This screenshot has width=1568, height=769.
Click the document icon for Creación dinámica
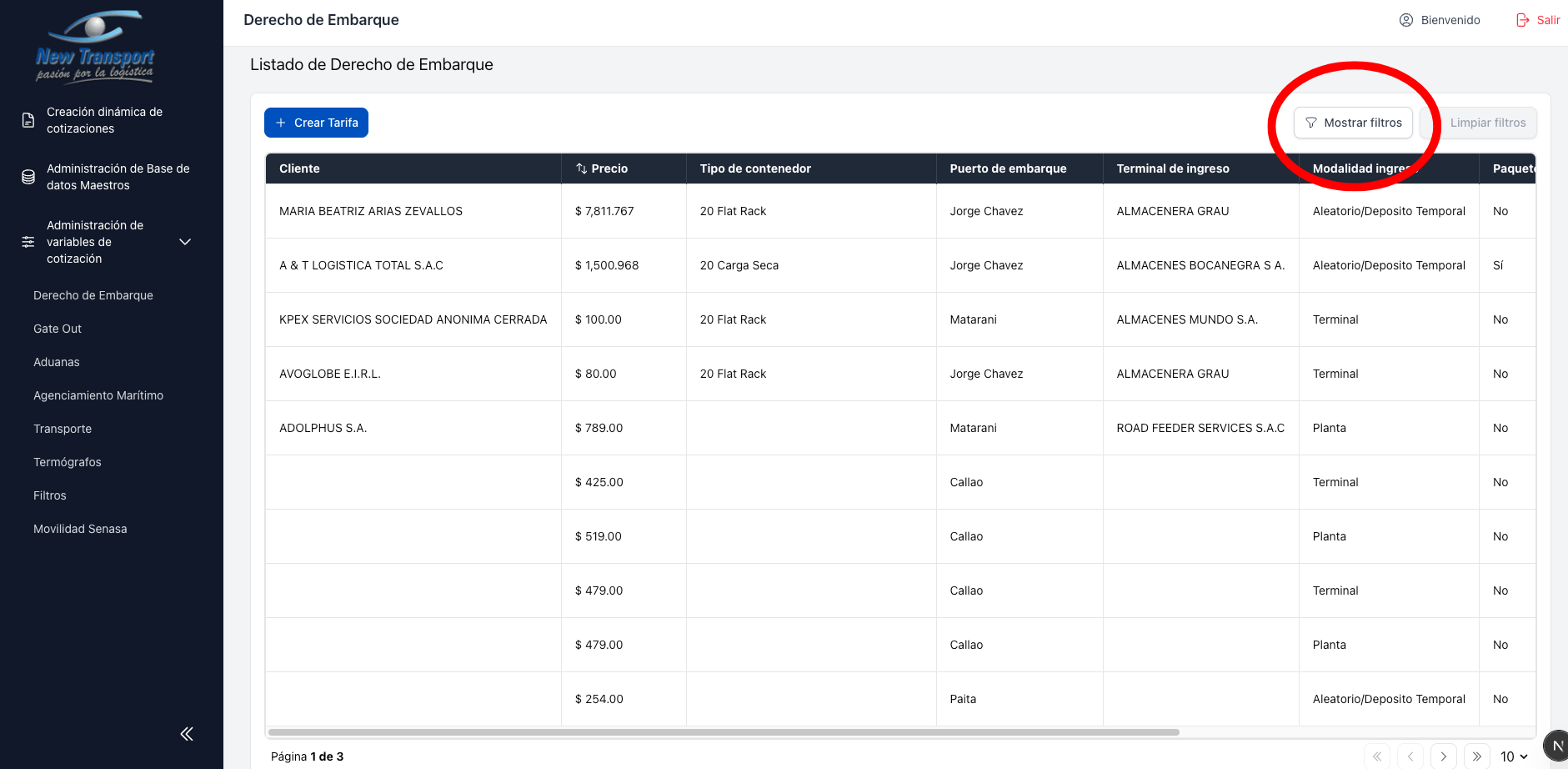coord(28,120)
